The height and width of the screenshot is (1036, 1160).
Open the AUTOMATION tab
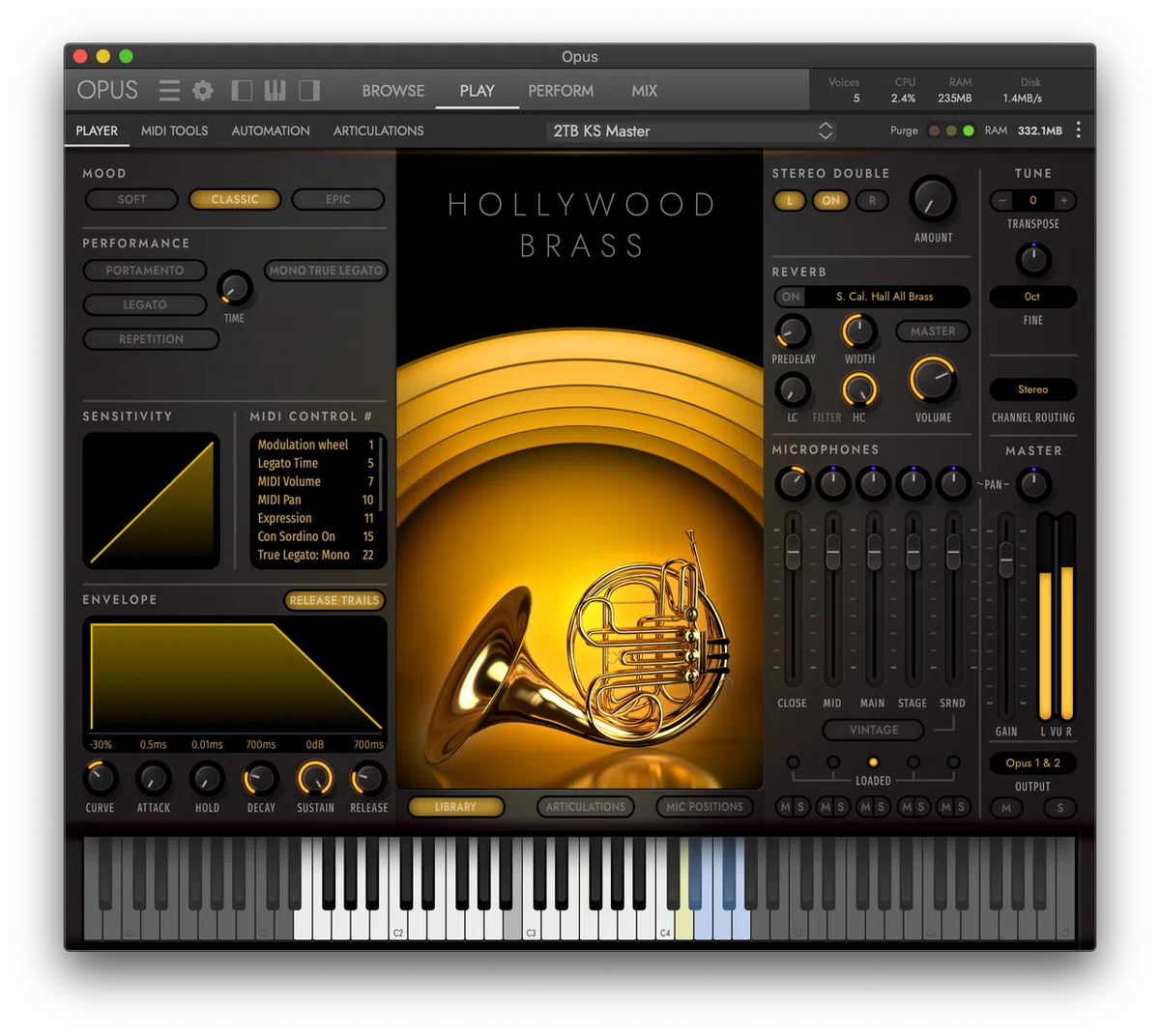pos(270,130)
